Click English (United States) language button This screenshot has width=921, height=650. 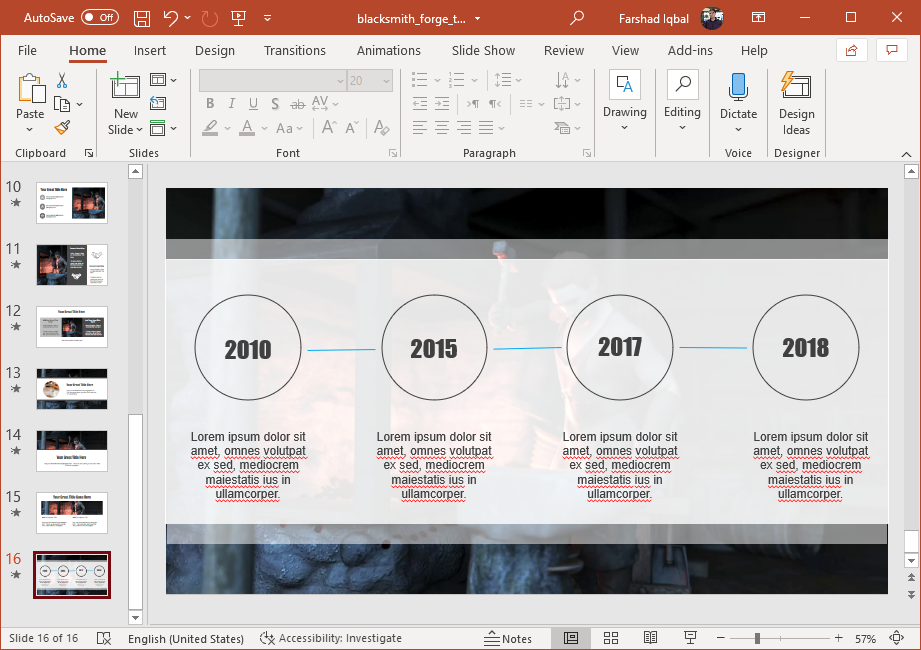185,638
